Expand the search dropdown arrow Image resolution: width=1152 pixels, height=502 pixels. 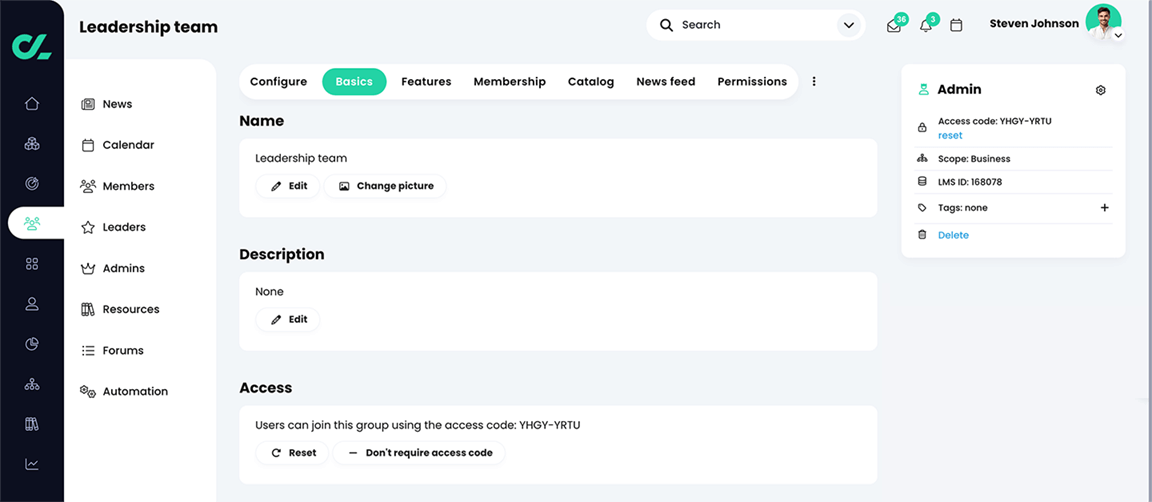pyautogui.click(x=849, y=25)
